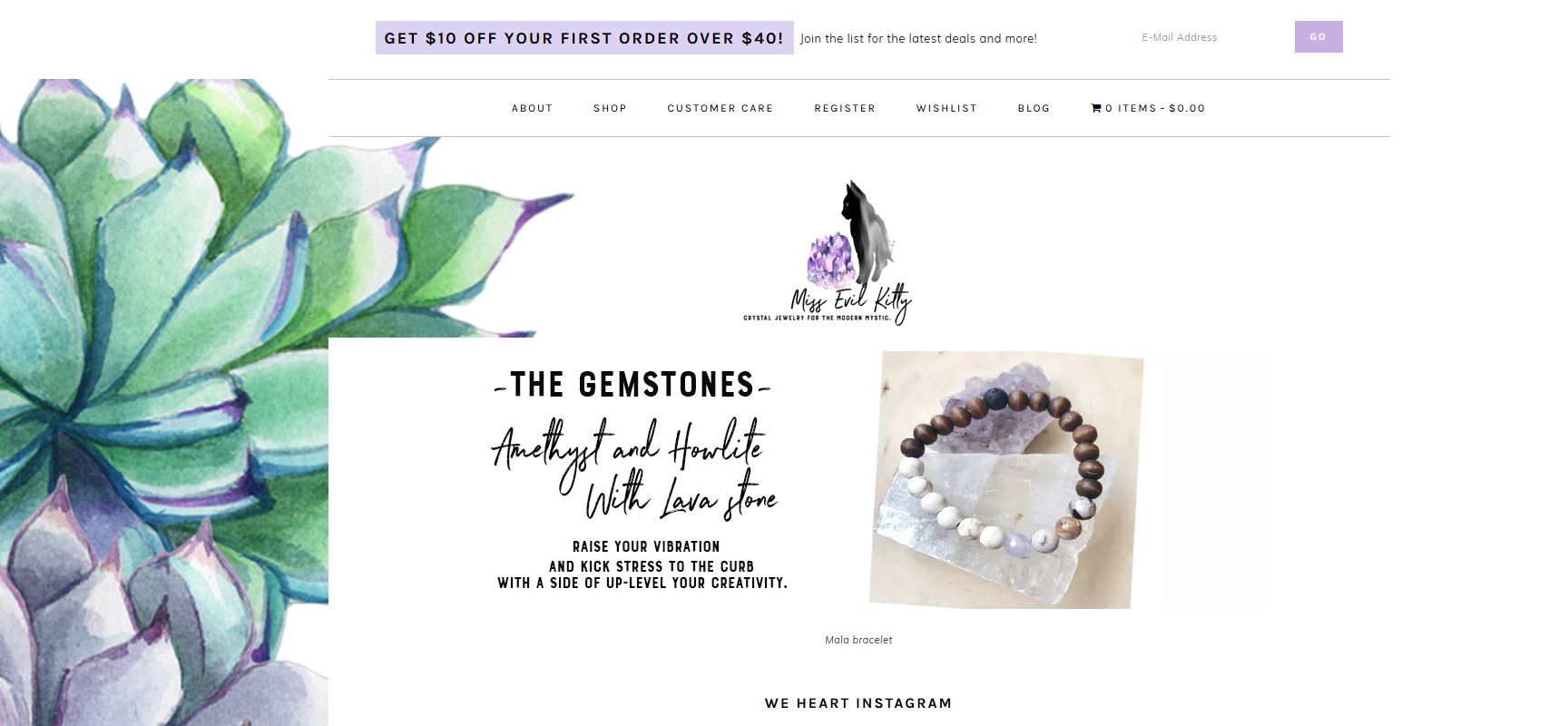This screenshot has width=1568, height=726.
Task: Click We Heart Instagram heading
Action: point(858,703)
